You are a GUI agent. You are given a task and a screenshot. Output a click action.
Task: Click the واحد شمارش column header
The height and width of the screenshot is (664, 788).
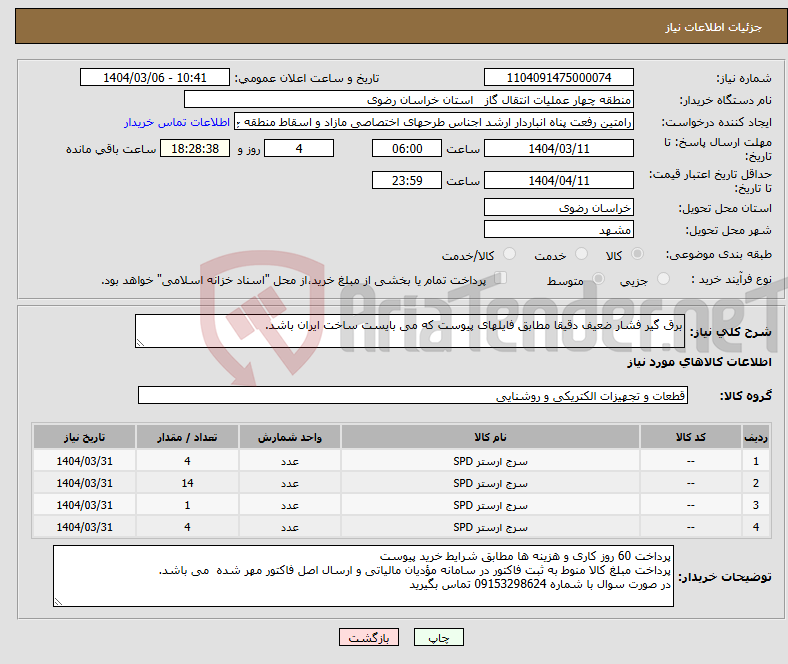click(x=290, y=437)
